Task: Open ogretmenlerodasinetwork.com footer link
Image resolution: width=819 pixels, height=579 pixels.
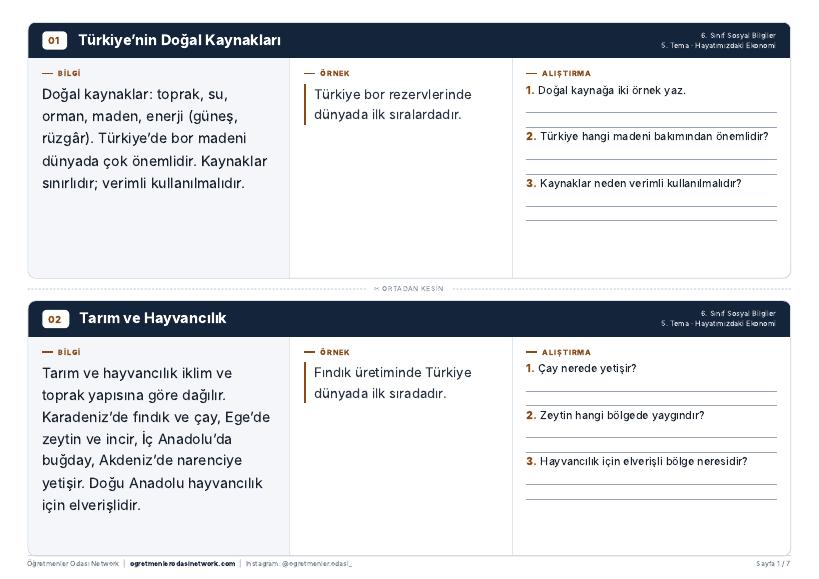Action: pyautogui.click(x=182, y=564)
